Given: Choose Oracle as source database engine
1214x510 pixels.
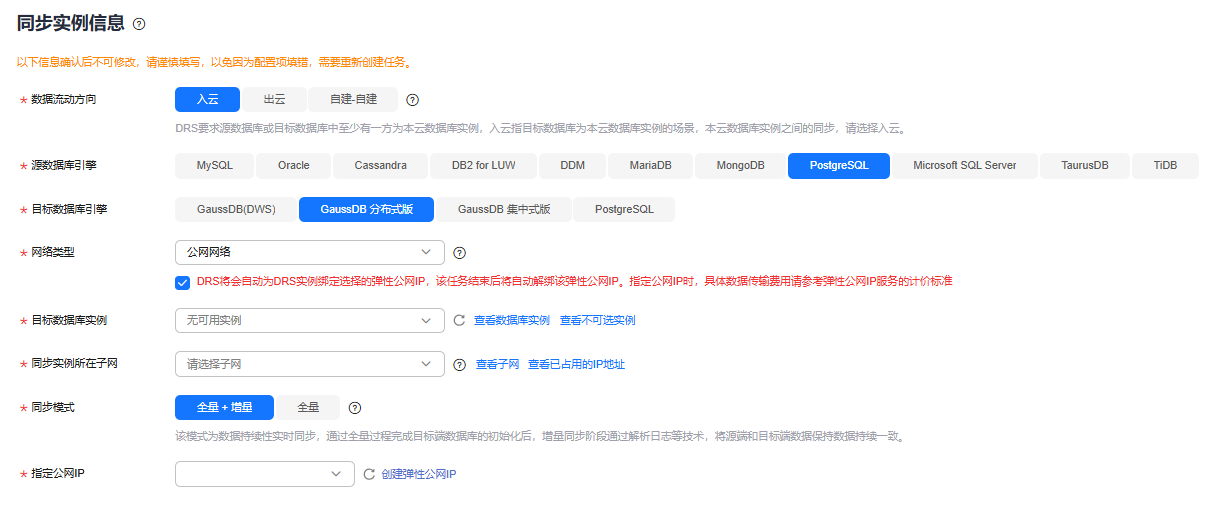Looking at the screenshot, I should [x=293, y=165].
